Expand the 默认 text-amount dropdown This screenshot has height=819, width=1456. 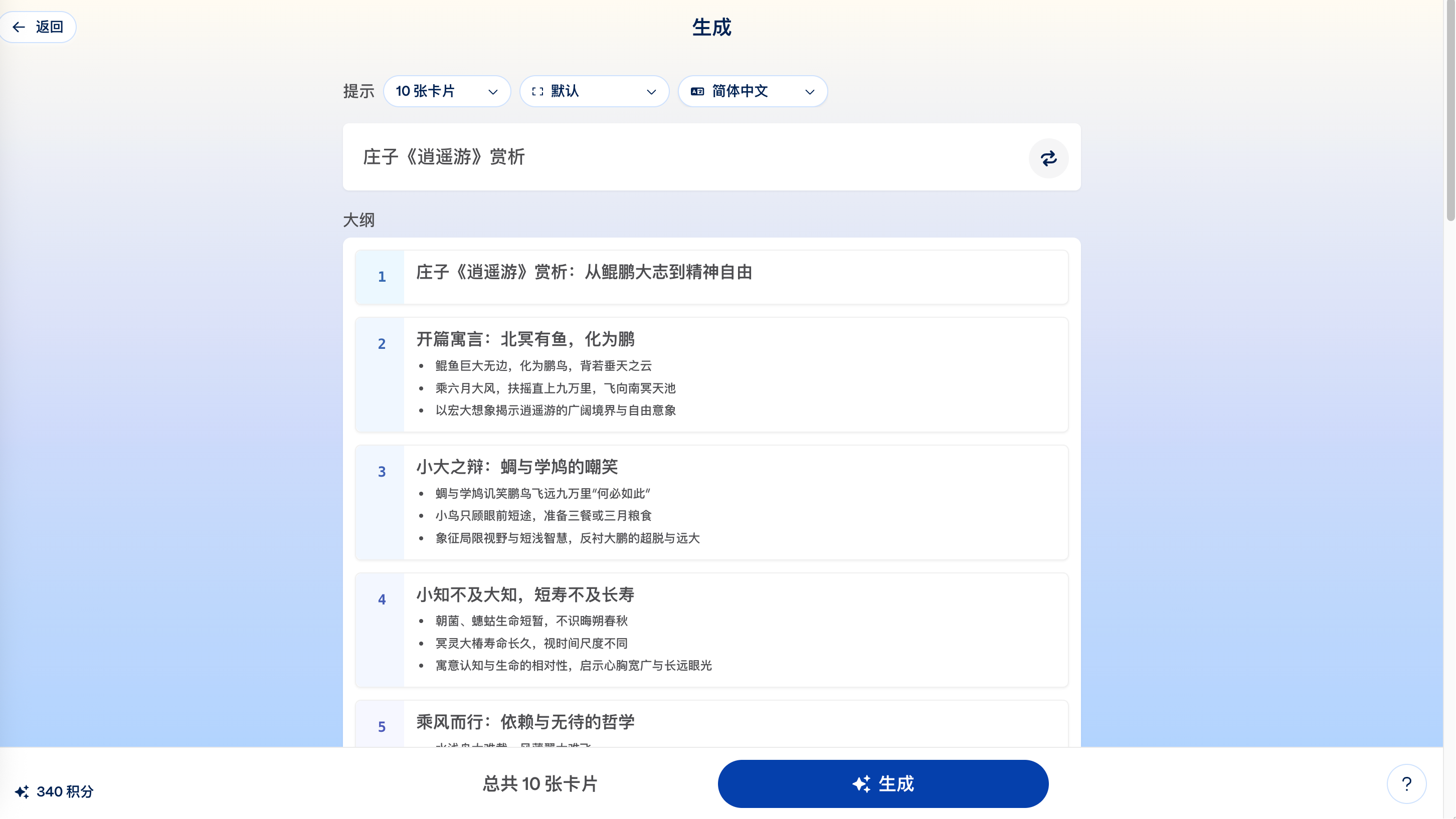click(594, 92)
